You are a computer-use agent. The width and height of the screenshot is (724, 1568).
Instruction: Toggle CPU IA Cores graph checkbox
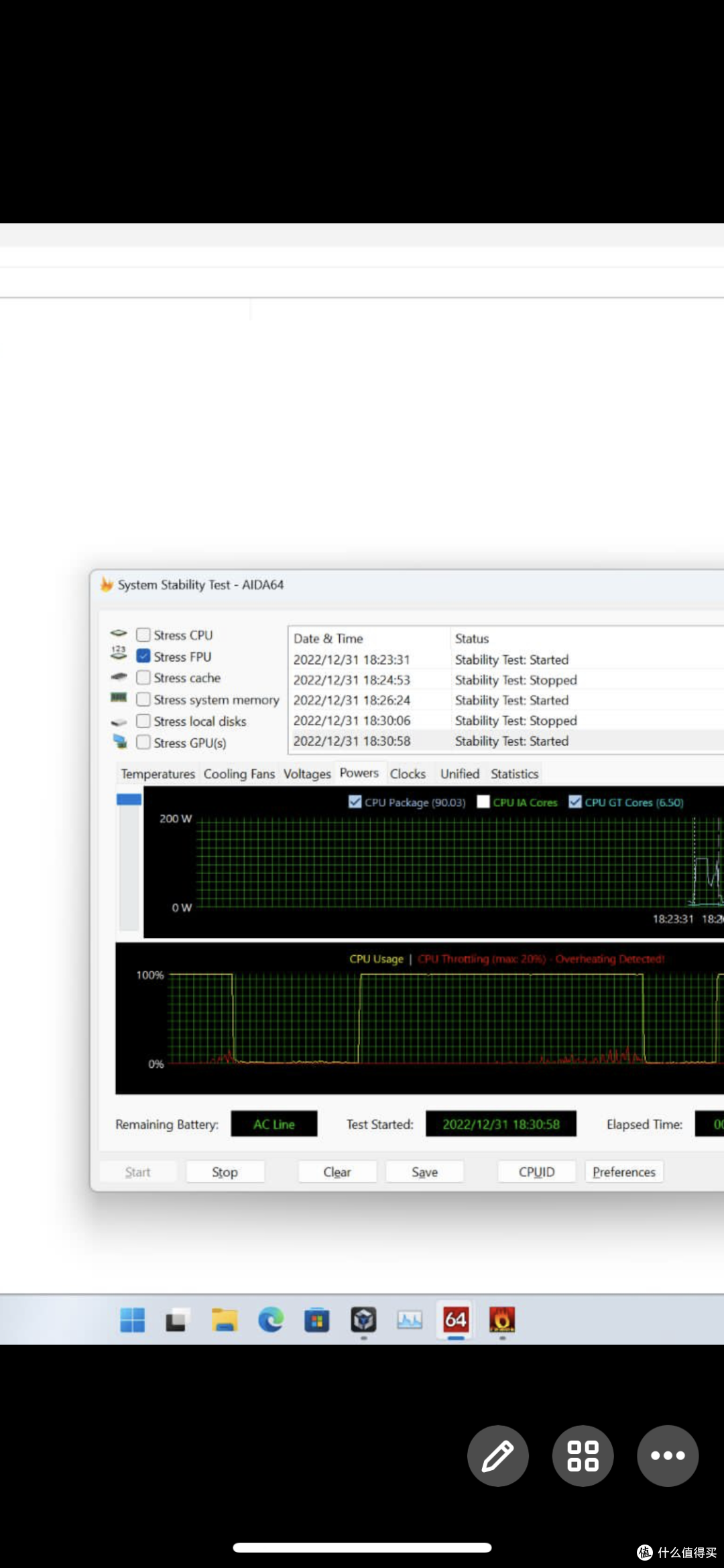(483, 802)
